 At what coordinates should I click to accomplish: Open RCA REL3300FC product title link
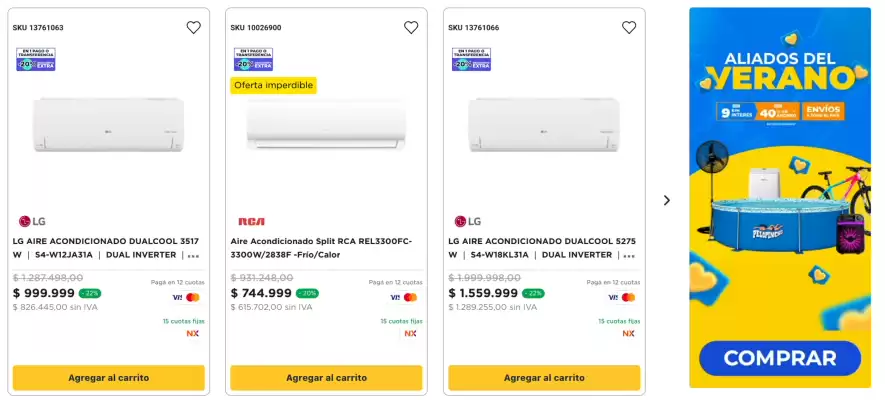(x=320, y=248)
